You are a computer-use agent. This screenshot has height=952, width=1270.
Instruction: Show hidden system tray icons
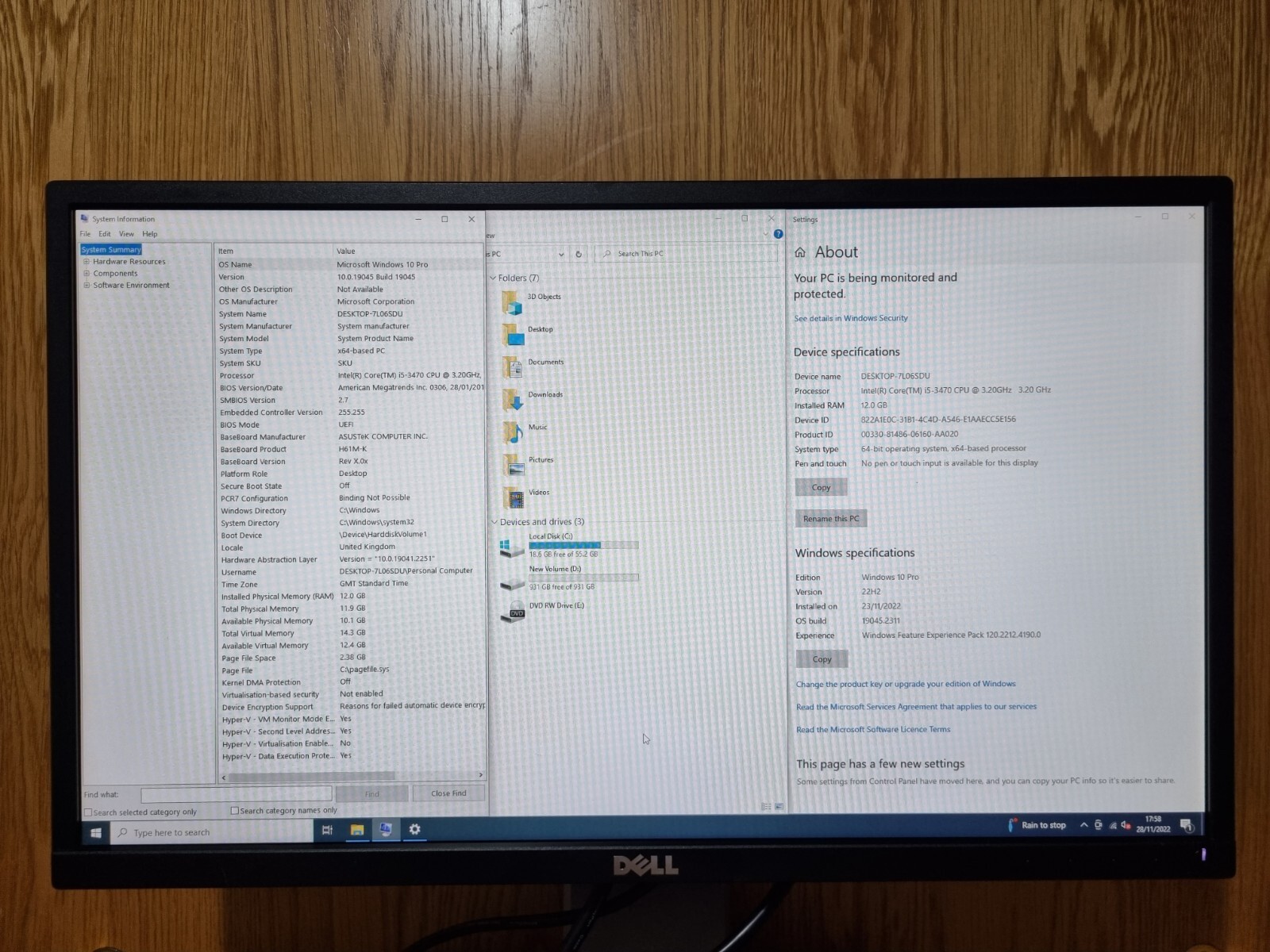click(x=1083, y=825)
